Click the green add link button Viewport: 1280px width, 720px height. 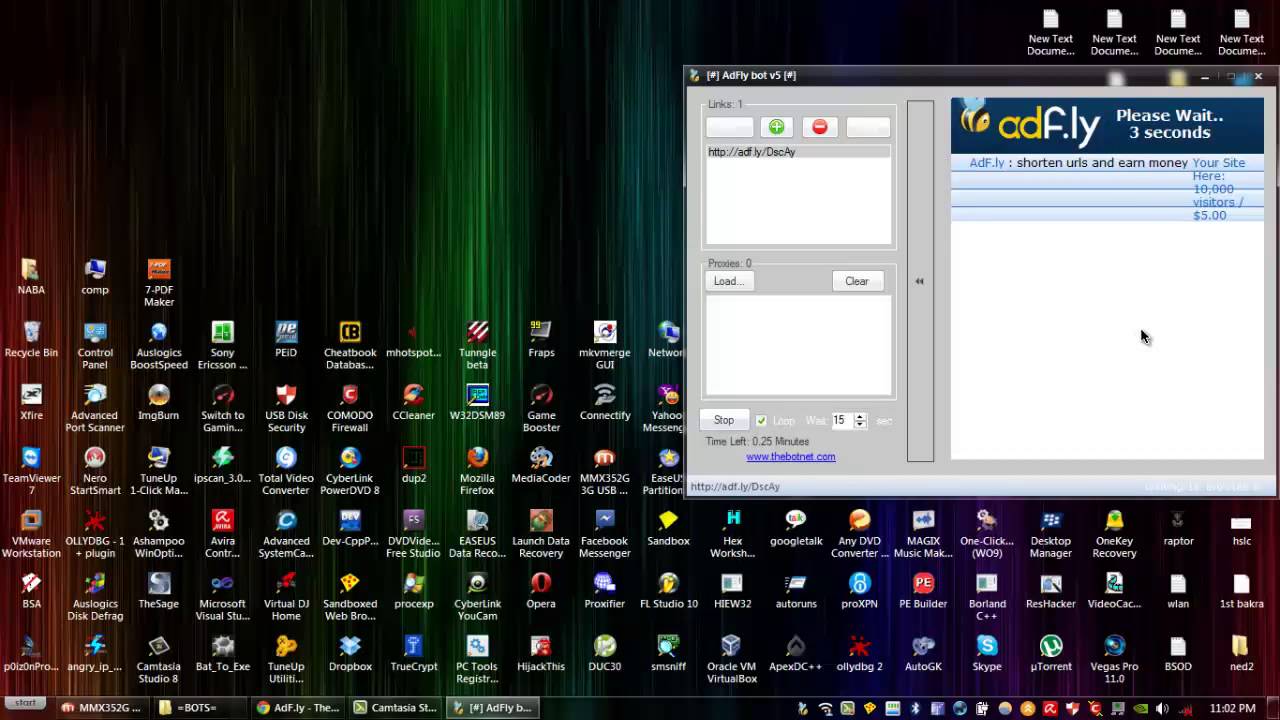pyautogui.click(x=776, y=127)
